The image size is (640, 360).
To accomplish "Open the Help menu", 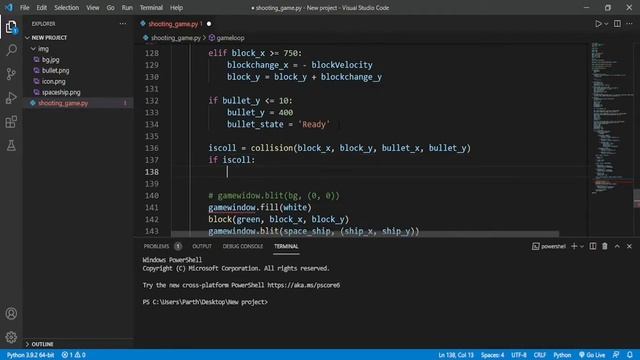I will [x=176, y=7].
